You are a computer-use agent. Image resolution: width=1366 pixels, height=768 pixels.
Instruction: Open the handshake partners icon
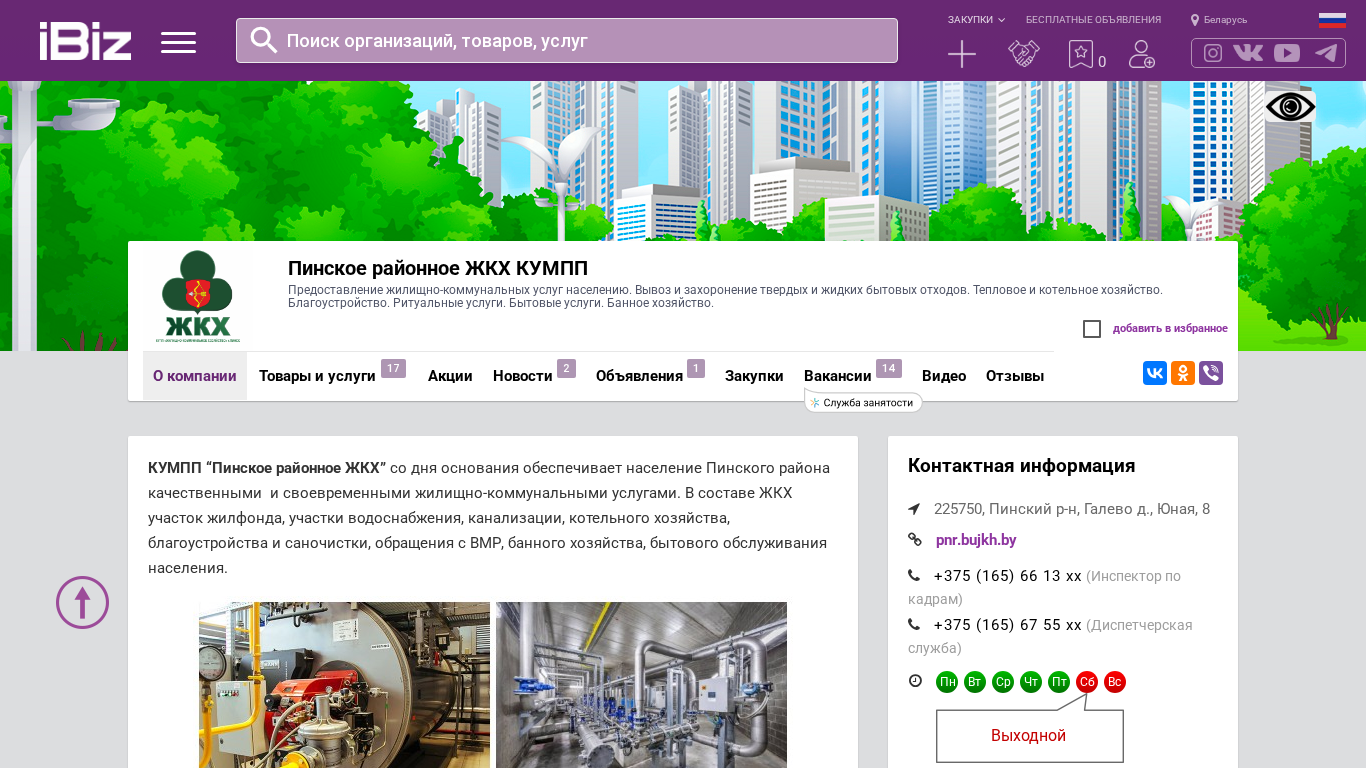click(x=1023, y=54)
